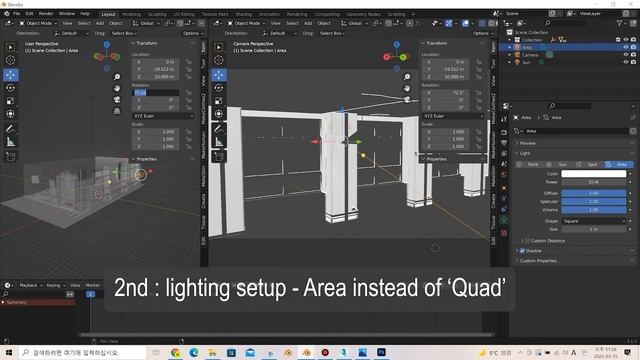
Task: Choose the Measure tool in left viewport
Action: coord(11,142)
